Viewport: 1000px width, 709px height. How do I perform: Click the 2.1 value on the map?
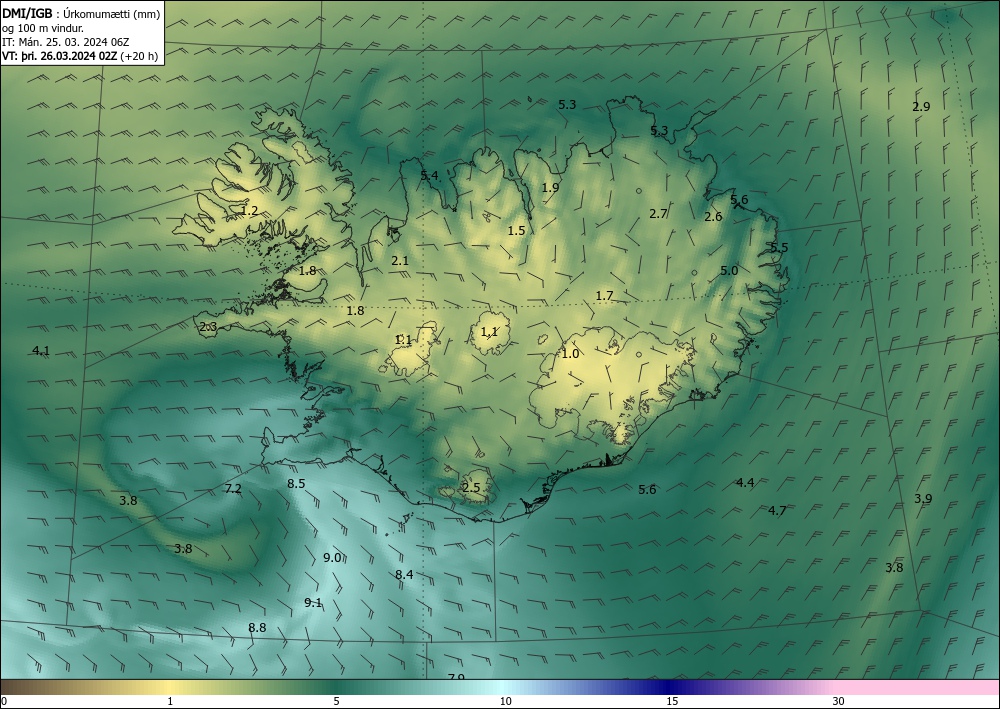[x=400, y=260]
